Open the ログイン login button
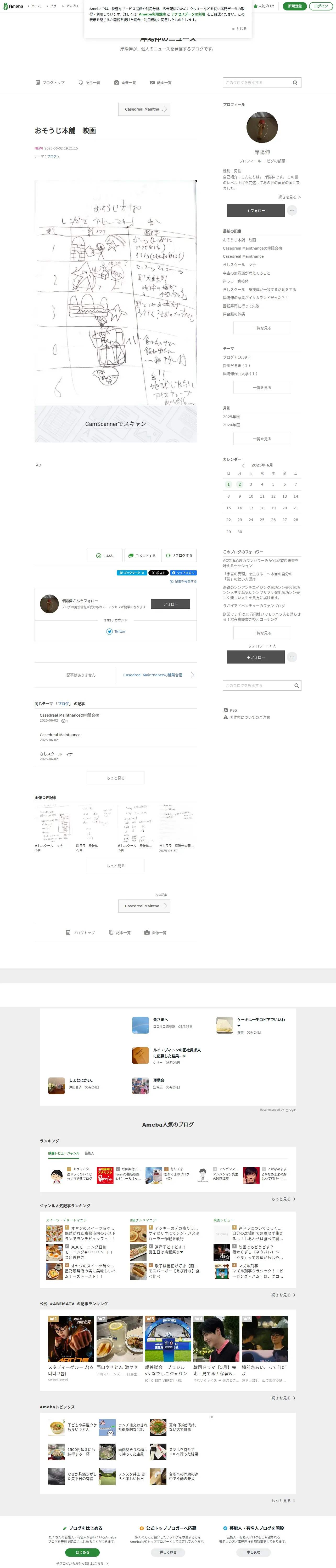The height and width of the screenshot is (1568, 336). [x=321, y=6]
